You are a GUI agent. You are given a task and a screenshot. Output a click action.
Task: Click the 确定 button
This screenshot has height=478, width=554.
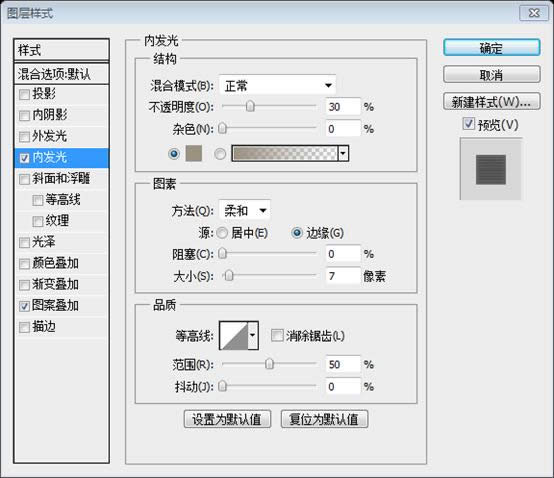[x=491, y=48]
